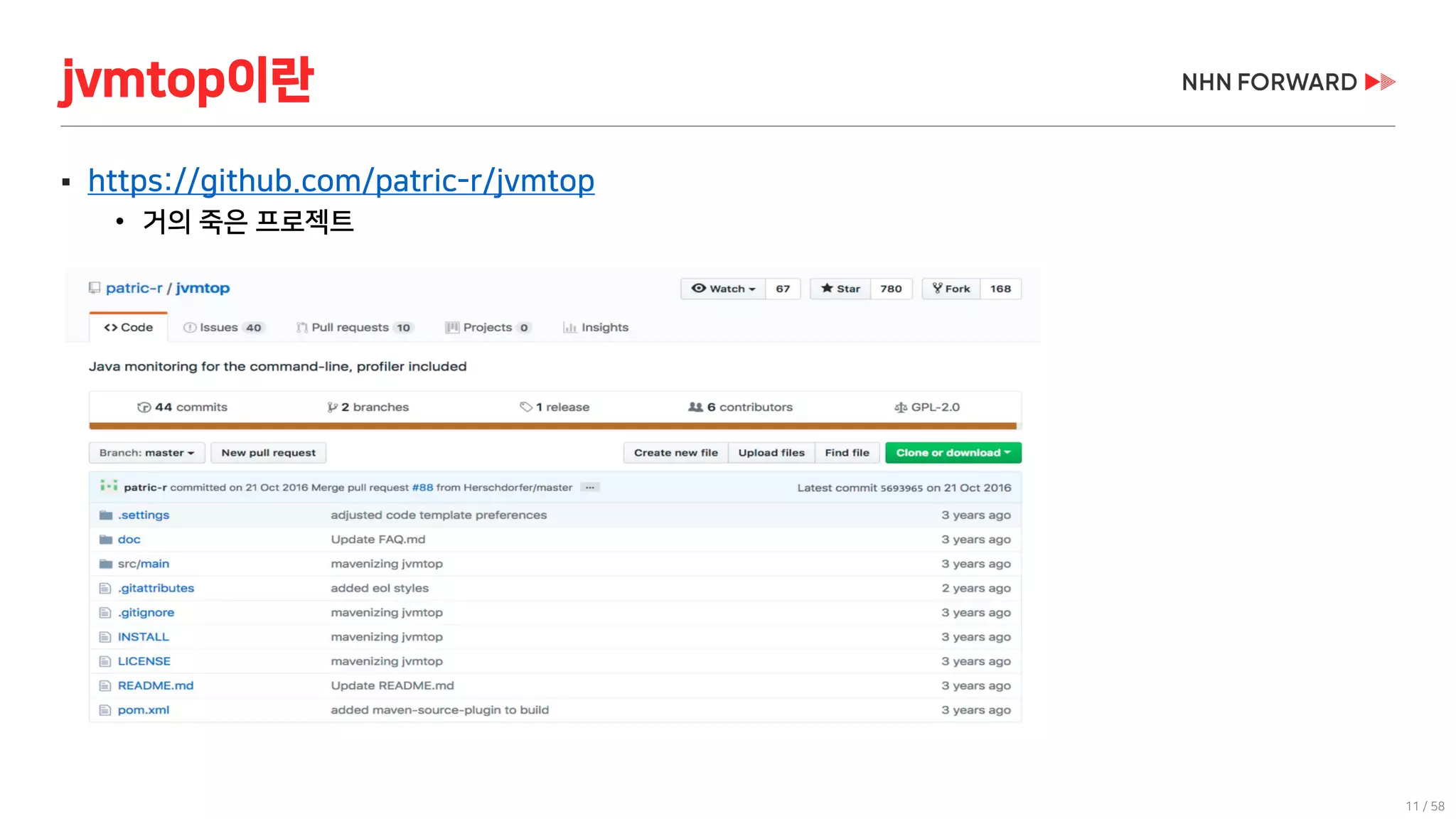View the 6 contributors list
Viewport: 1456px width, 819px height.
point(740,407)
